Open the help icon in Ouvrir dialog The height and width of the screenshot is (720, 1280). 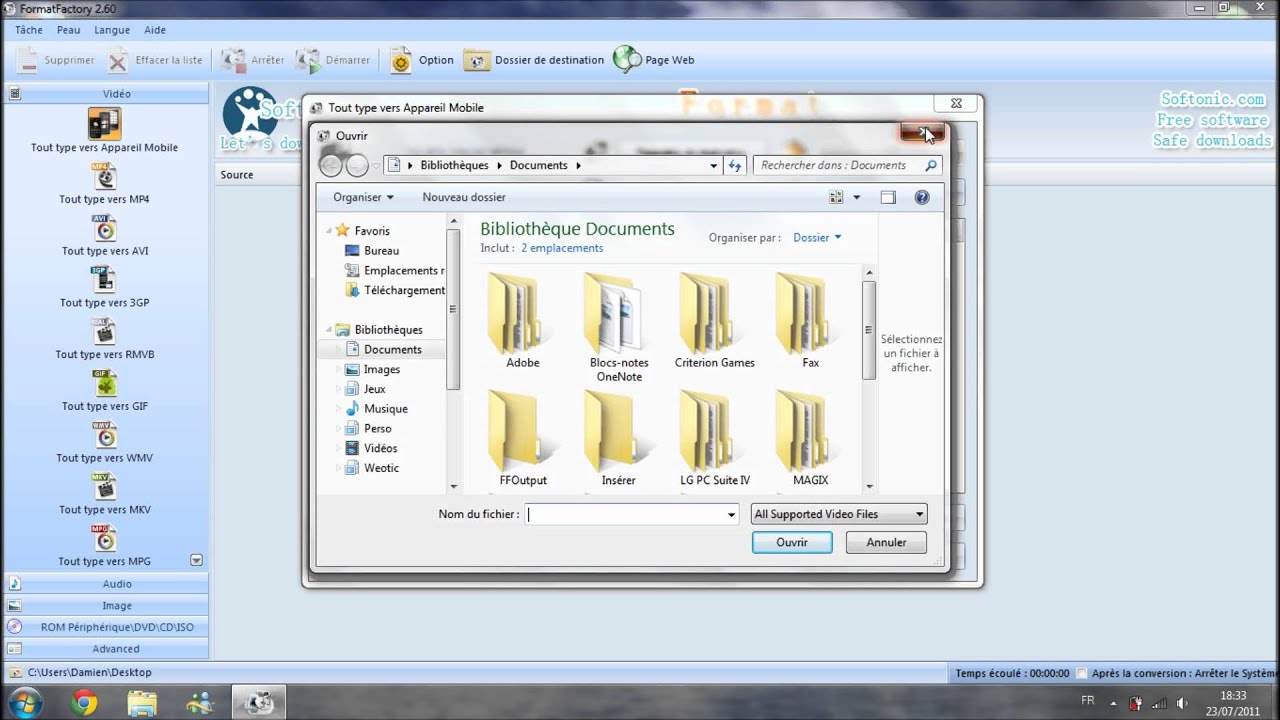pyautogui.click(x=922, y=197)
